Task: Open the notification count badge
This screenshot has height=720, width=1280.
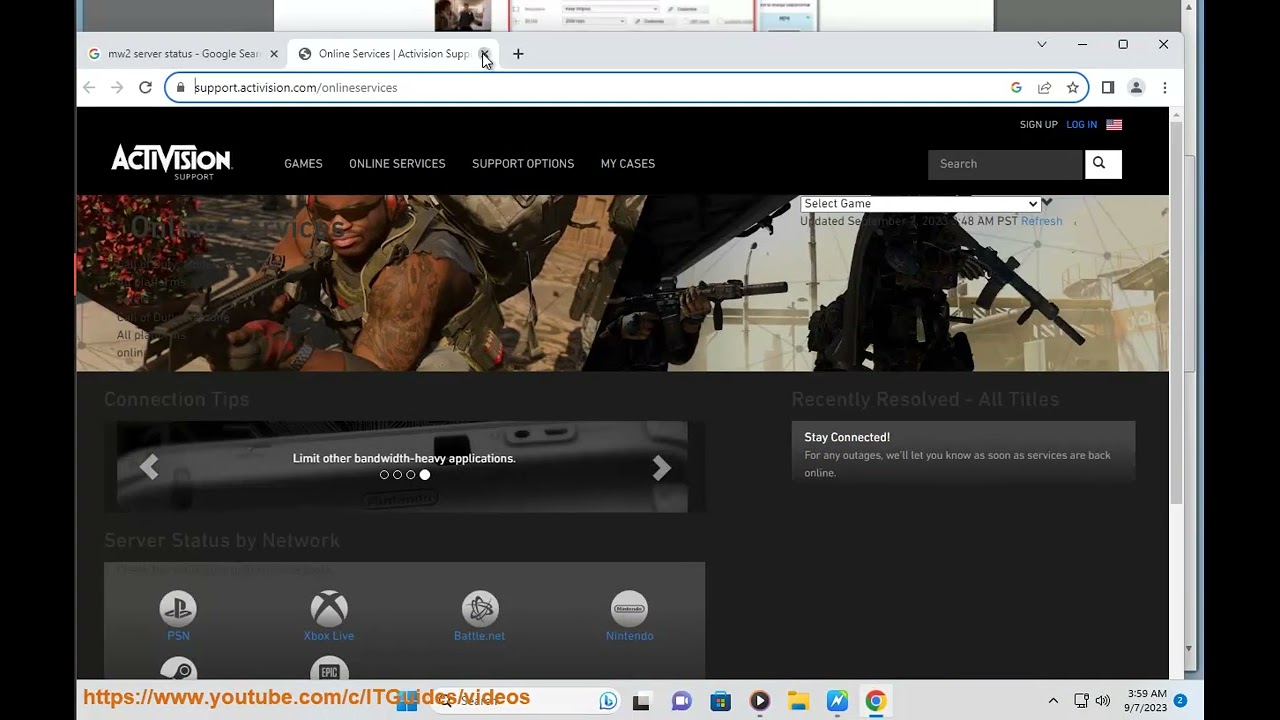Action: click(1180, 701)
